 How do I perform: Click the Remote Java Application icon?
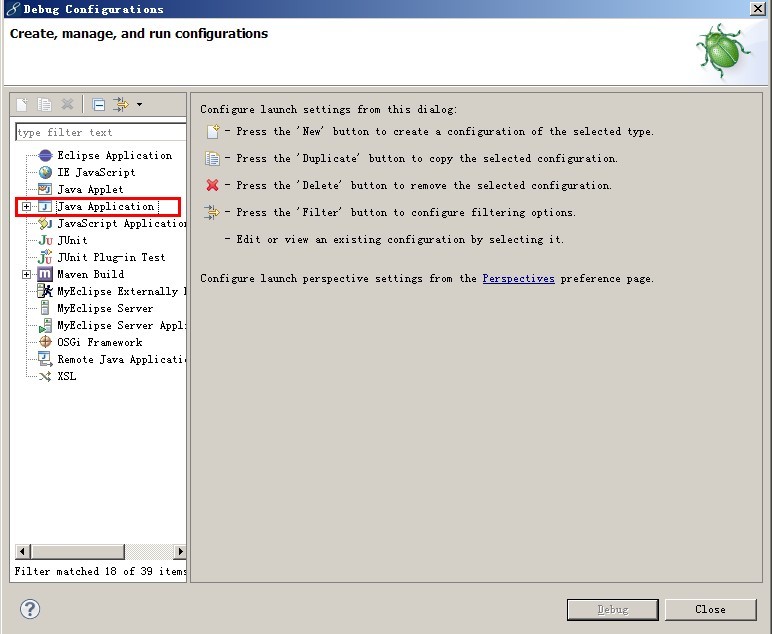tap(45, 359)
